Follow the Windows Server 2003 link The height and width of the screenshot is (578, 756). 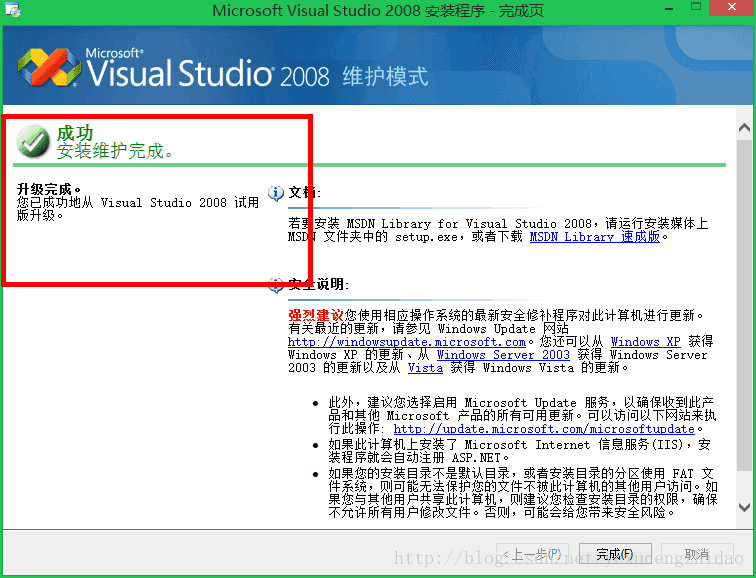pos(503,355)
